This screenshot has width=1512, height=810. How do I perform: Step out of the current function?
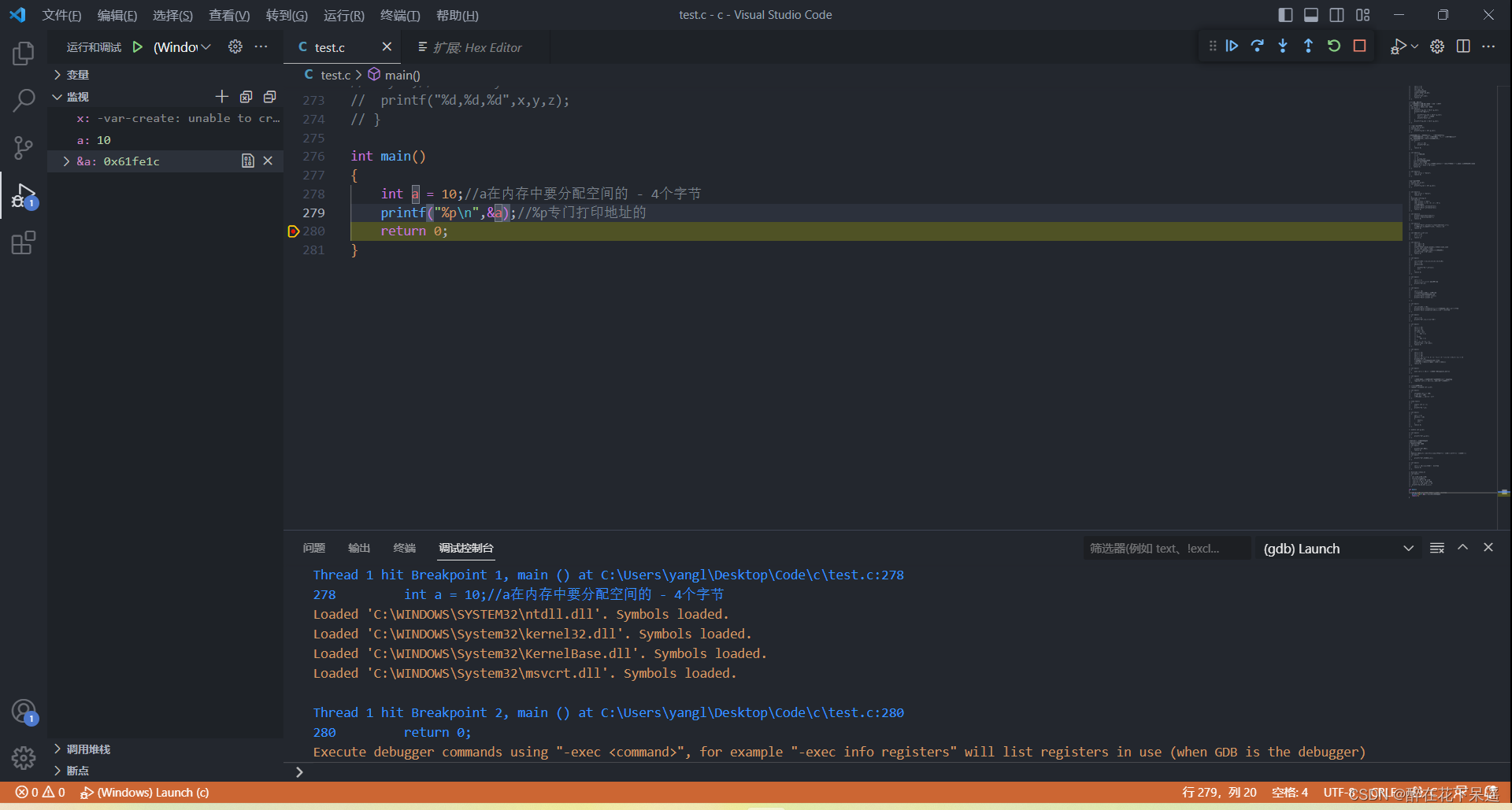click(1308, 46)
